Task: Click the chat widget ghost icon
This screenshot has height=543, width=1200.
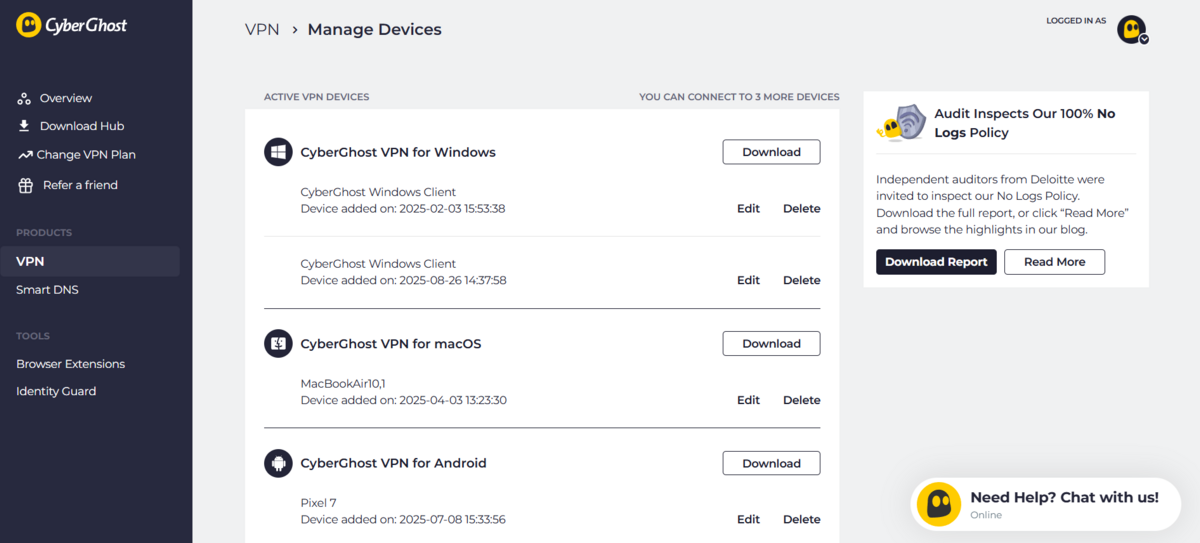Action: [x=939, y=503]
